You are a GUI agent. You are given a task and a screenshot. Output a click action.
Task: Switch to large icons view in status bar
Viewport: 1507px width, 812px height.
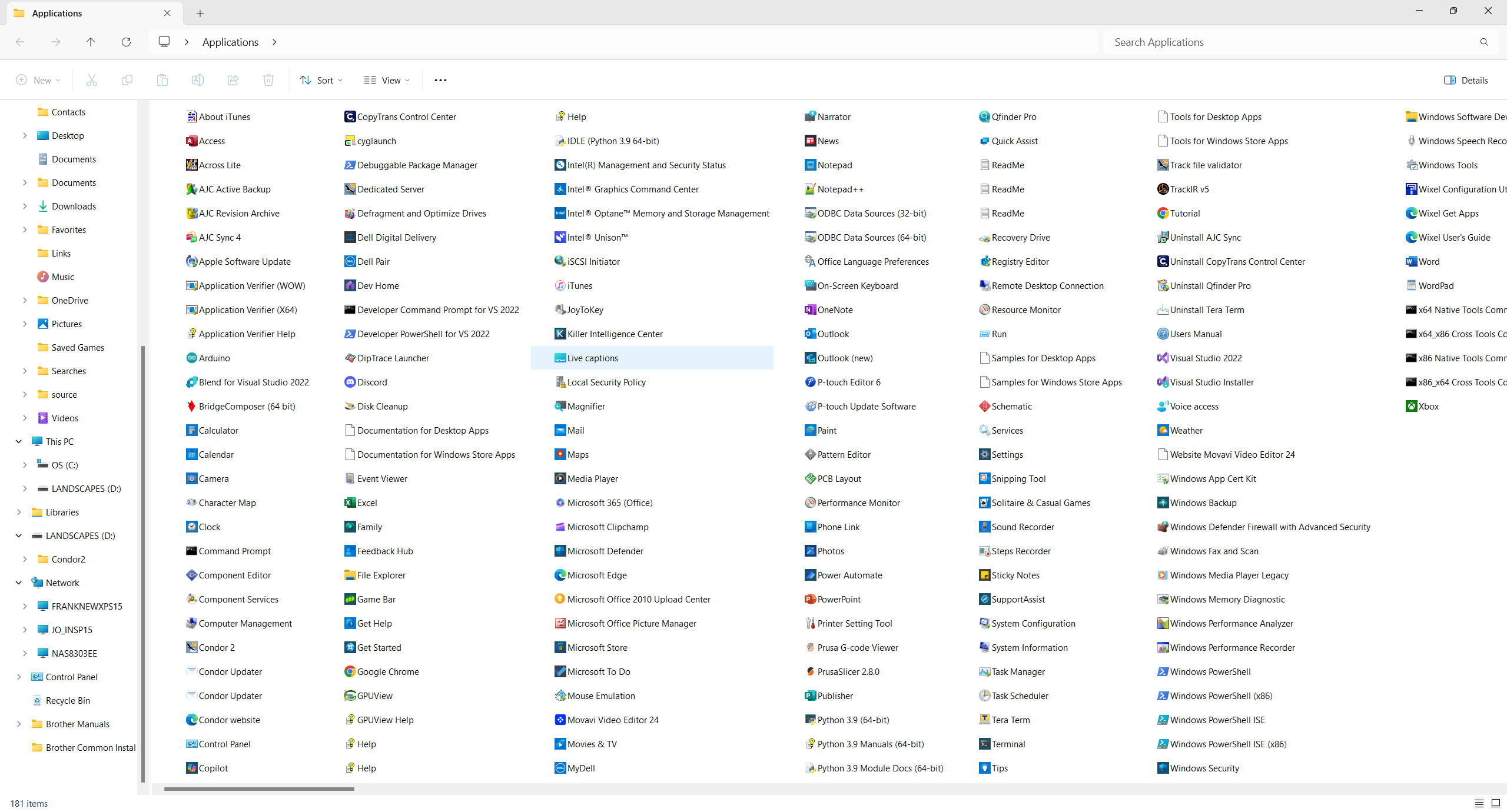tap(1496, 803)
